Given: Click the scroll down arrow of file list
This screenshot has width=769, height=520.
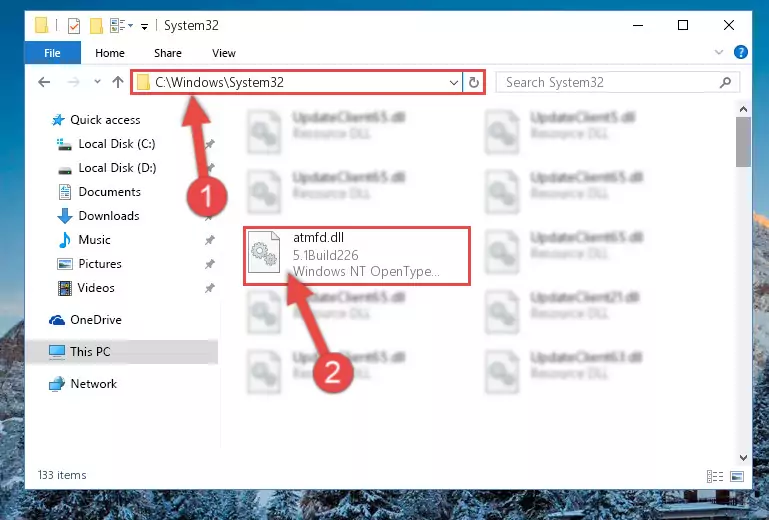Looking at the screenshot, I should [743, 458].
